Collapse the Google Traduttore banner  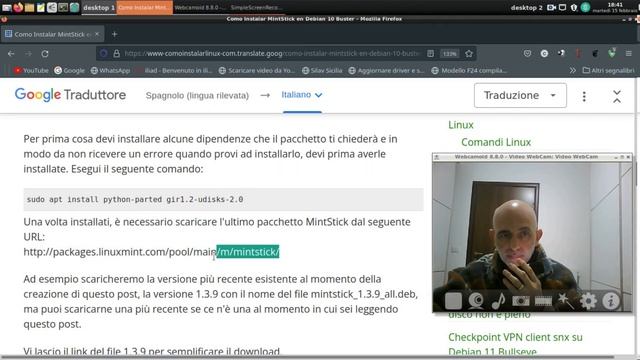click(617, 96)
